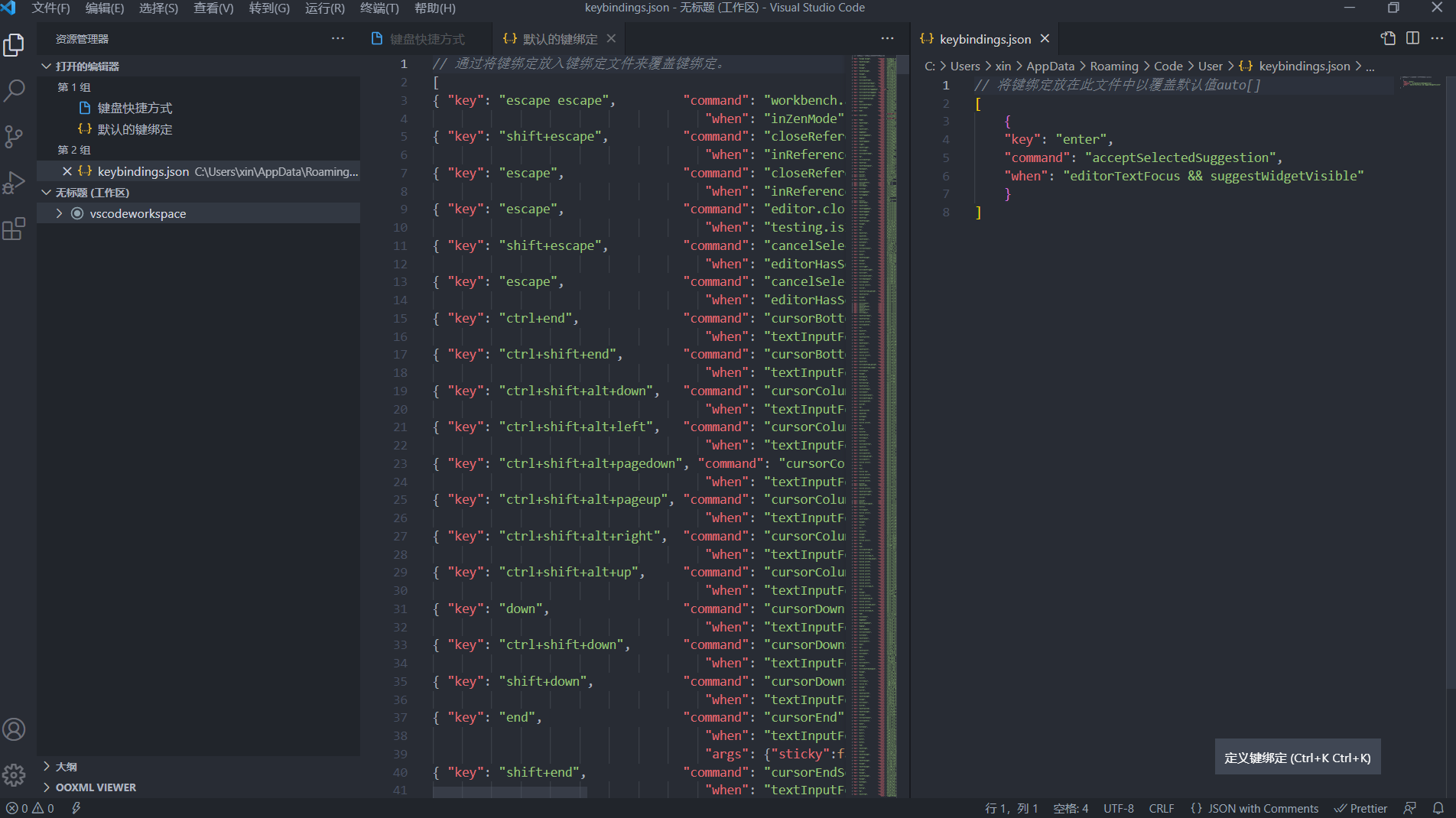Click the feedback icon in status bar

coord(1410,808)
